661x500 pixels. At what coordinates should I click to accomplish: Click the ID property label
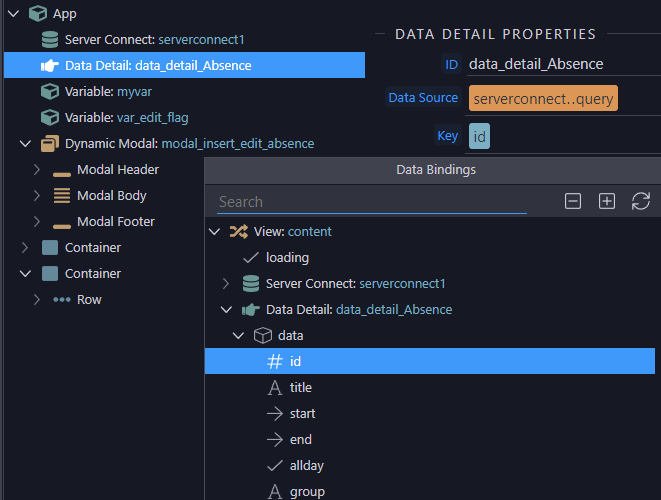coord(451,65)
